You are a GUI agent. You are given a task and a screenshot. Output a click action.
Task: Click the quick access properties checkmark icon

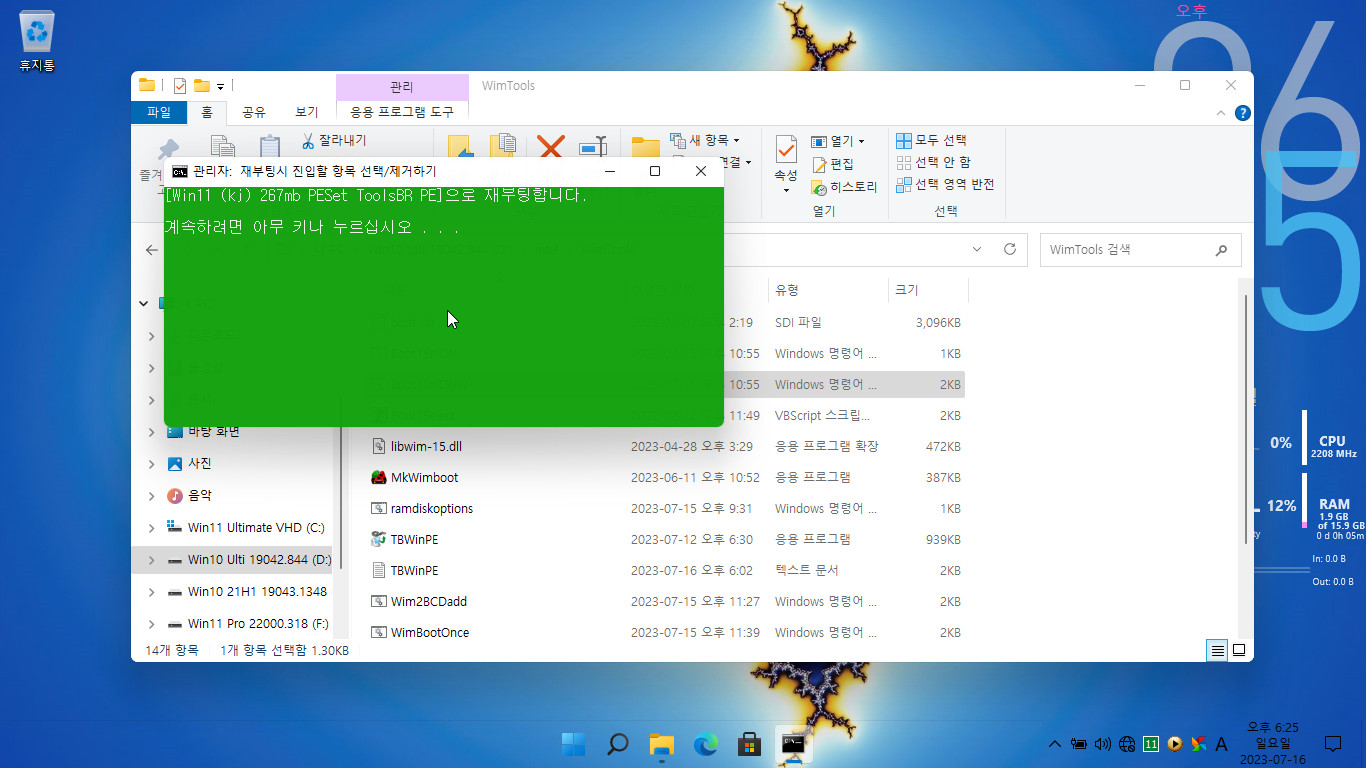point(180,85)
